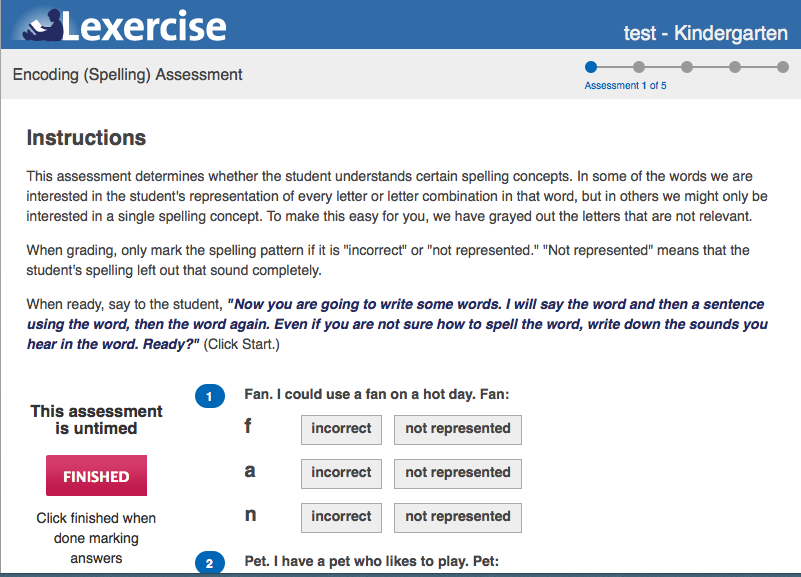Jump to second assessment progress dot

click(639, 68)
